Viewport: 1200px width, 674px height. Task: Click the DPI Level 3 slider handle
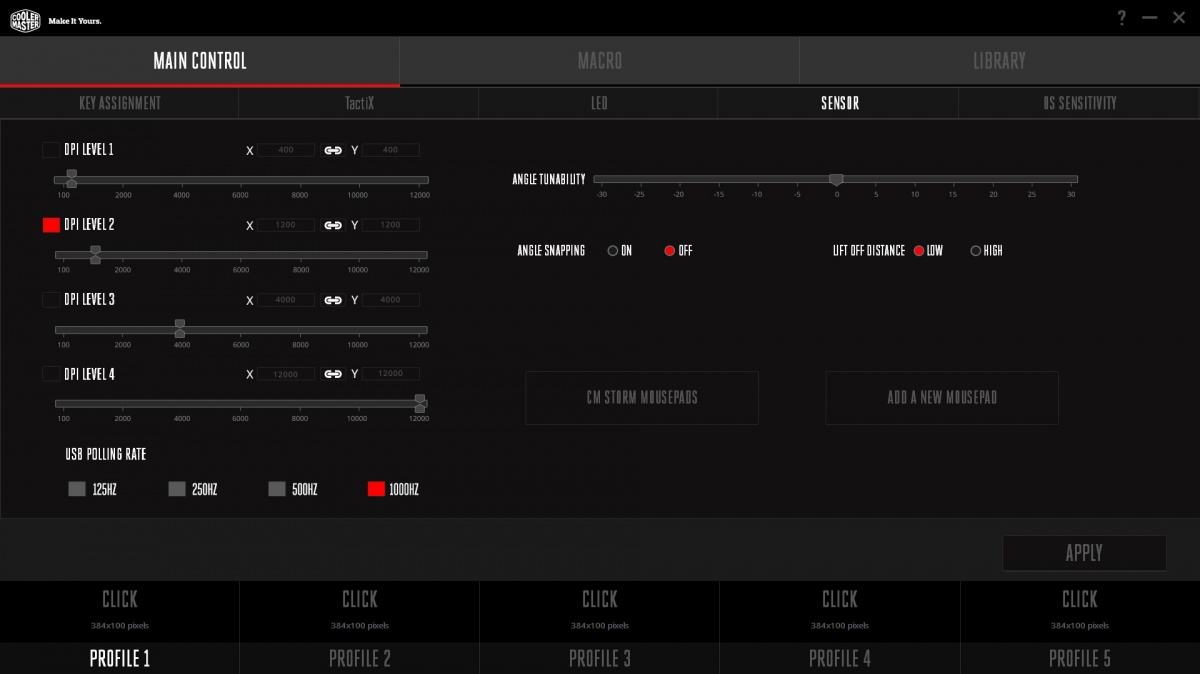(179, 329)
